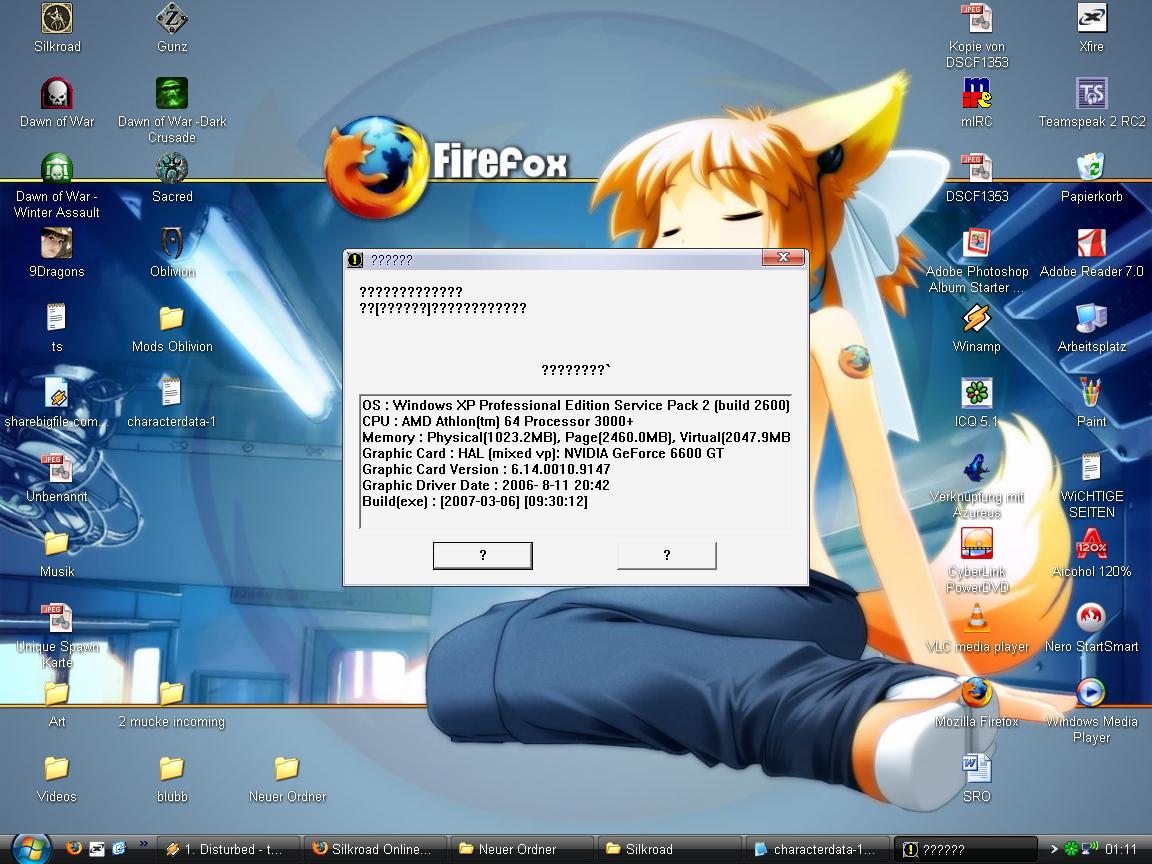Expand the quick launch overflow chevron

click(x=143, y=845)
